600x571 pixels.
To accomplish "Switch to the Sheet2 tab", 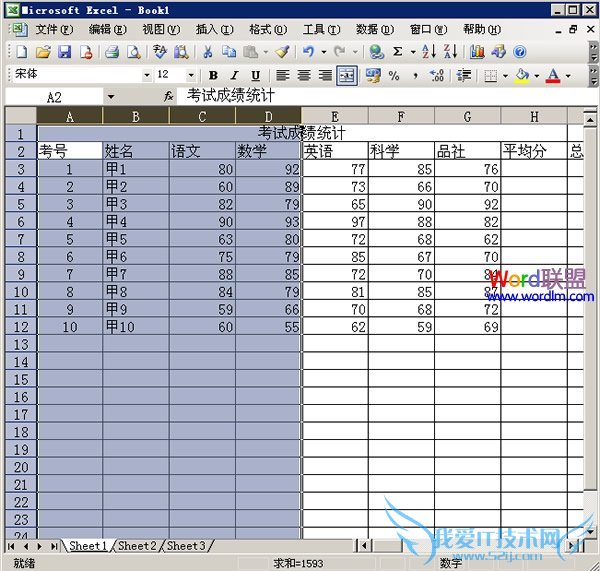I will coord(136,546).
